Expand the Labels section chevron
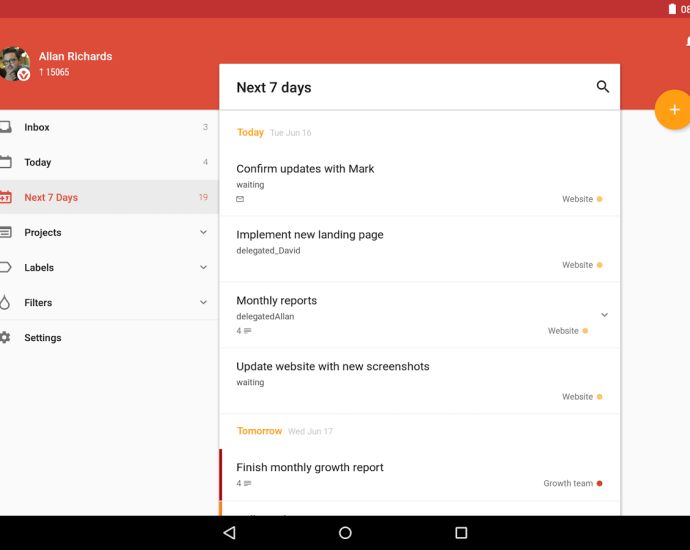This screenshot has height=550, width=690. pyautogui.click(x=203, y=267)
